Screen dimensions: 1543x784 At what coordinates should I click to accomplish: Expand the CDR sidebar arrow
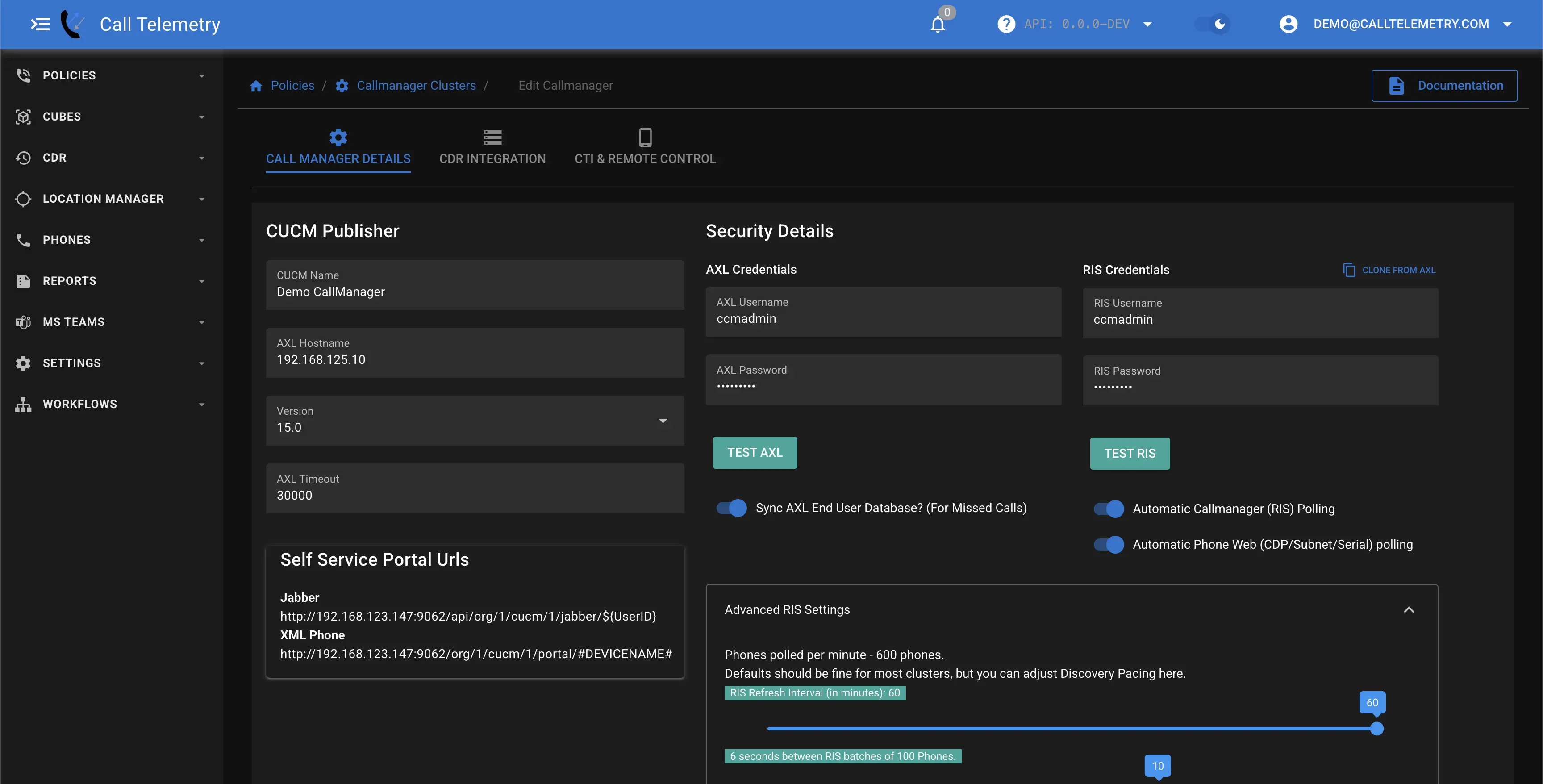202,158
